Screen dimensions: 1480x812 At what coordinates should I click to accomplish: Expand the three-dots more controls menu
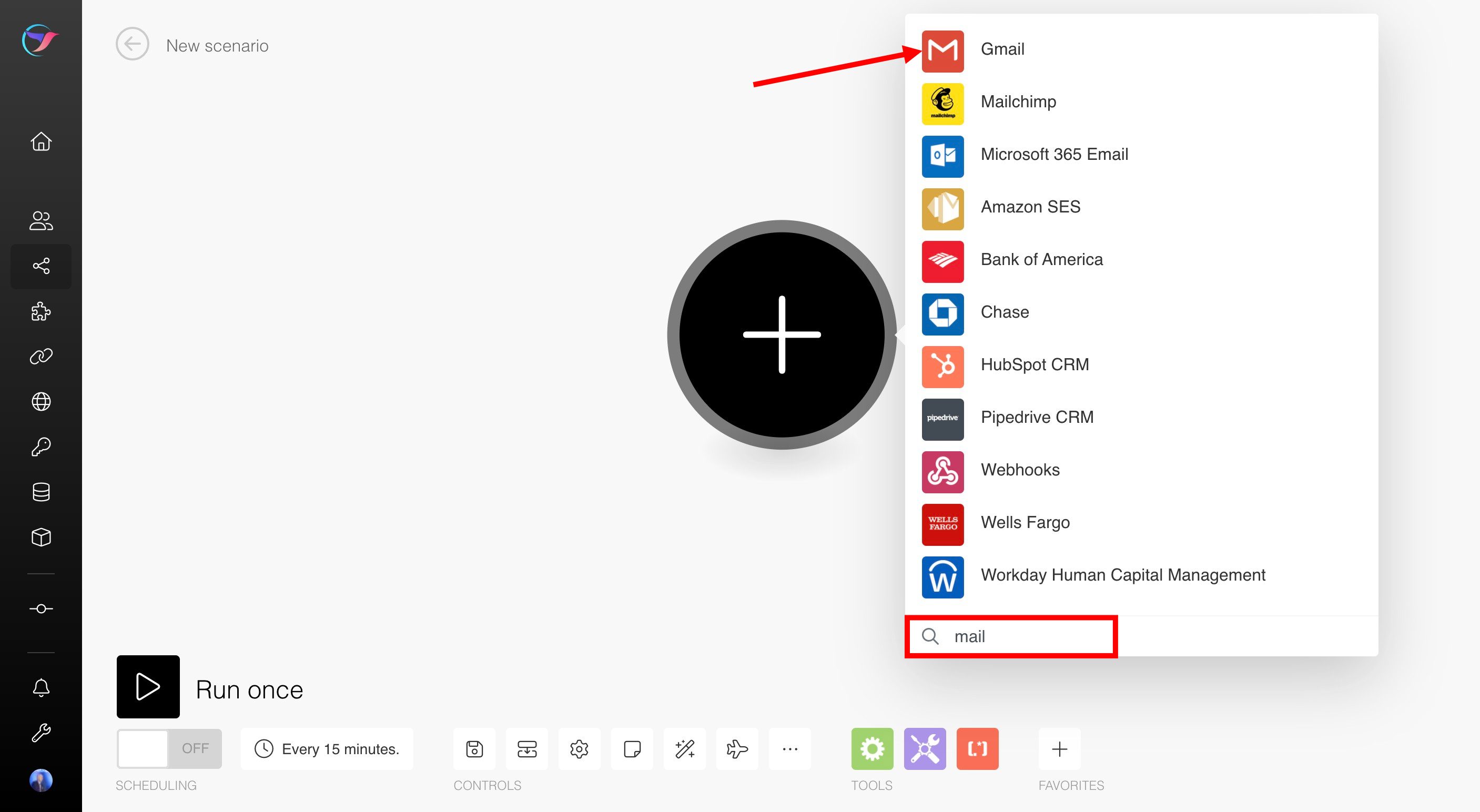[x=790, y=749]
